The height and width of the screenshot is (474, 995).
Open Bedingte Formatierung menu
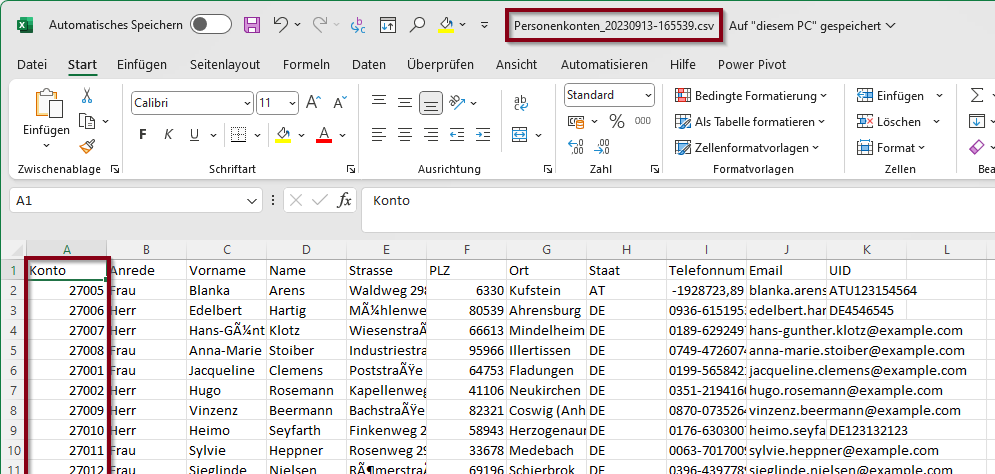(751, 96)
